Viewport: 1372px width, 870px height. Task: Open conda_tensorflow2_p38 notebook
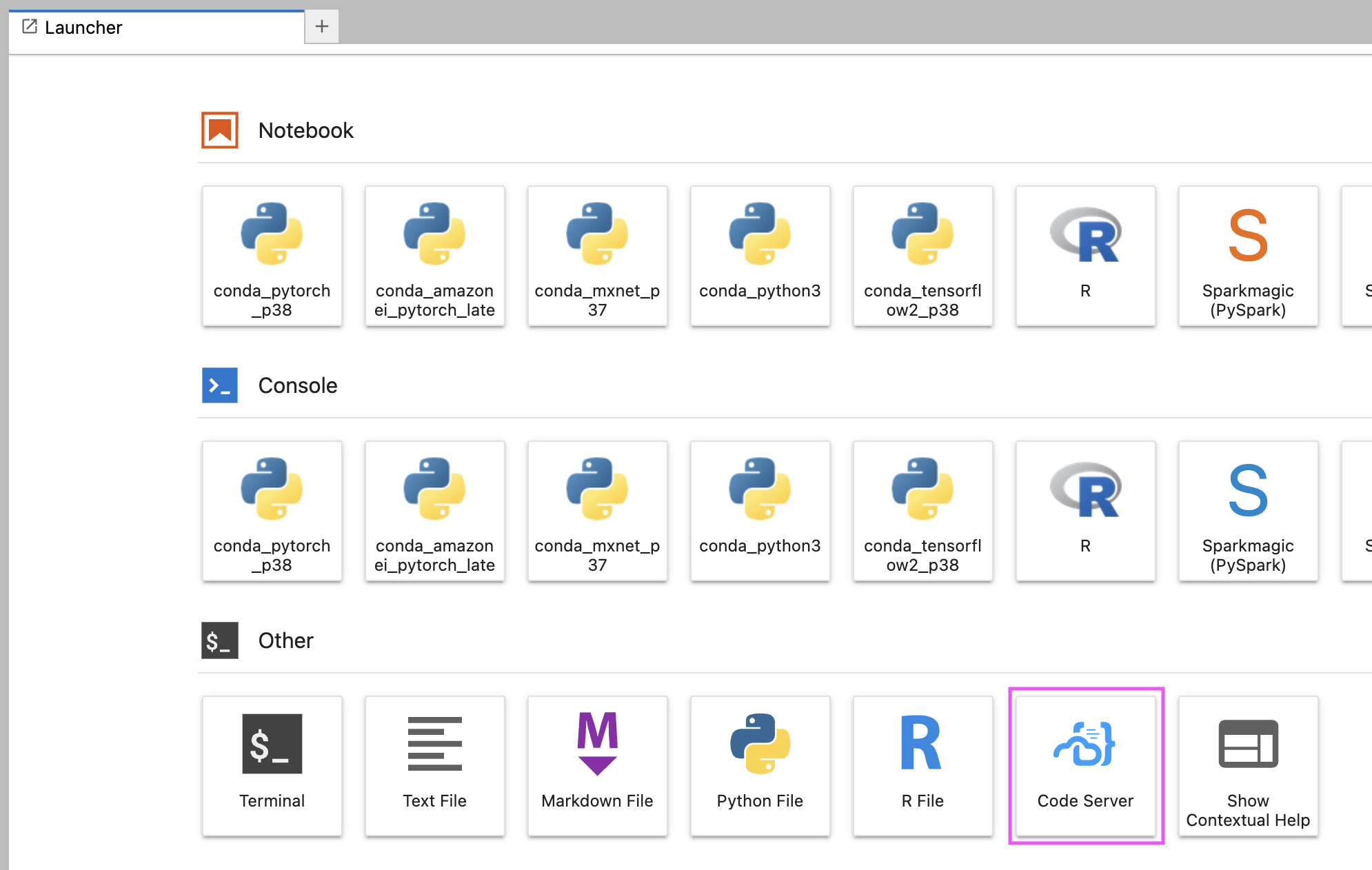922,255
